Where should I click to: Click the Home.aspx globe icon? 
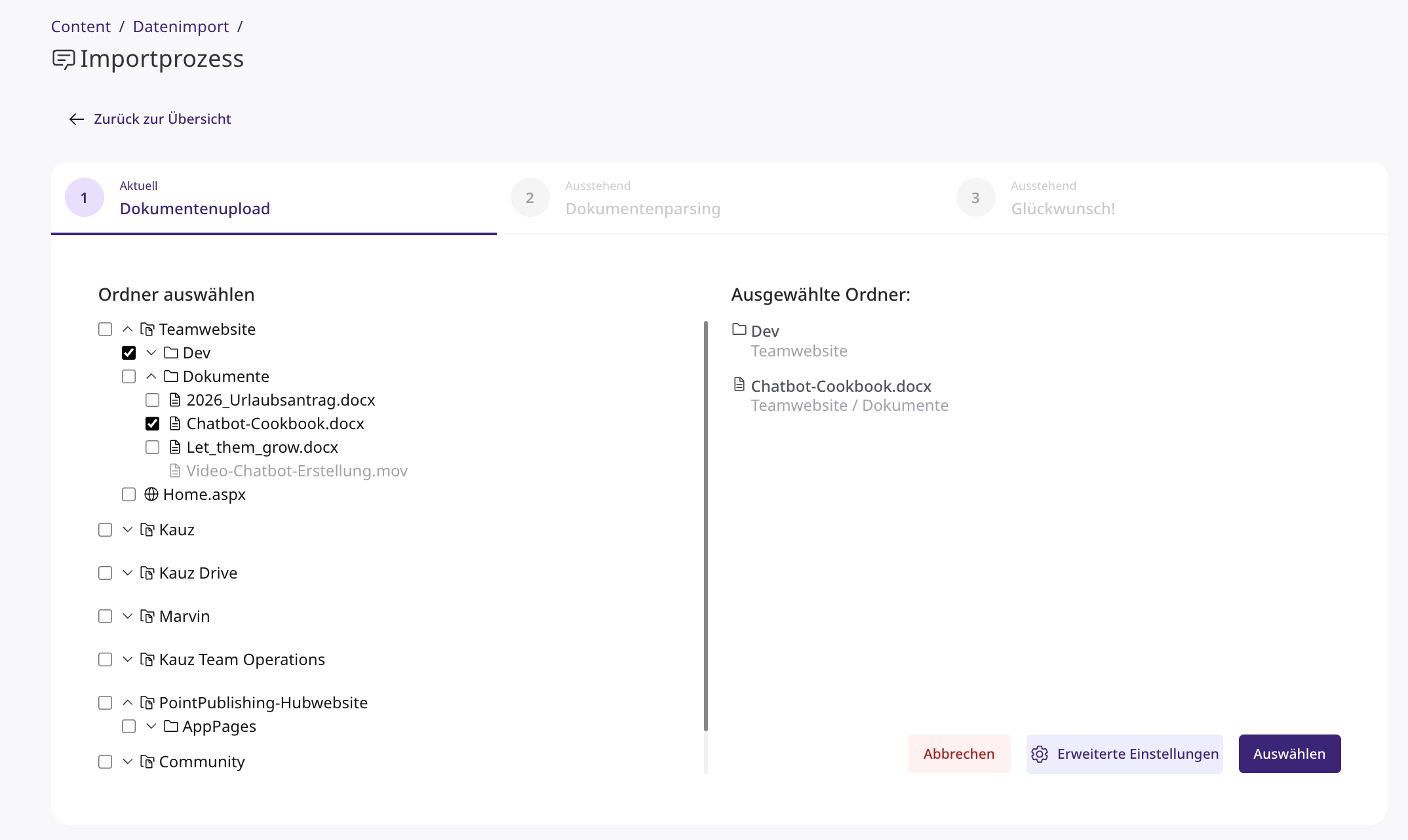[x=151, y=494]
